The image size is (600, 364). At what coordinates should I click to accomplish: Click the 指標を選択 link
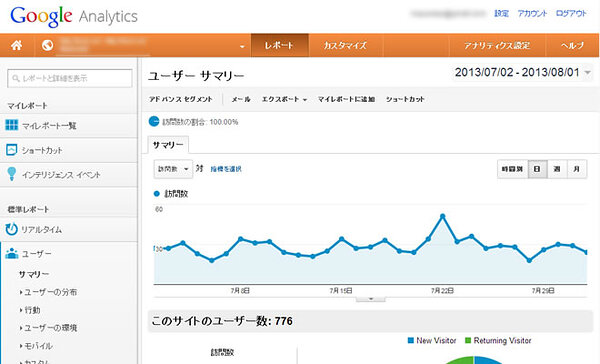click(x=226, y=169)
